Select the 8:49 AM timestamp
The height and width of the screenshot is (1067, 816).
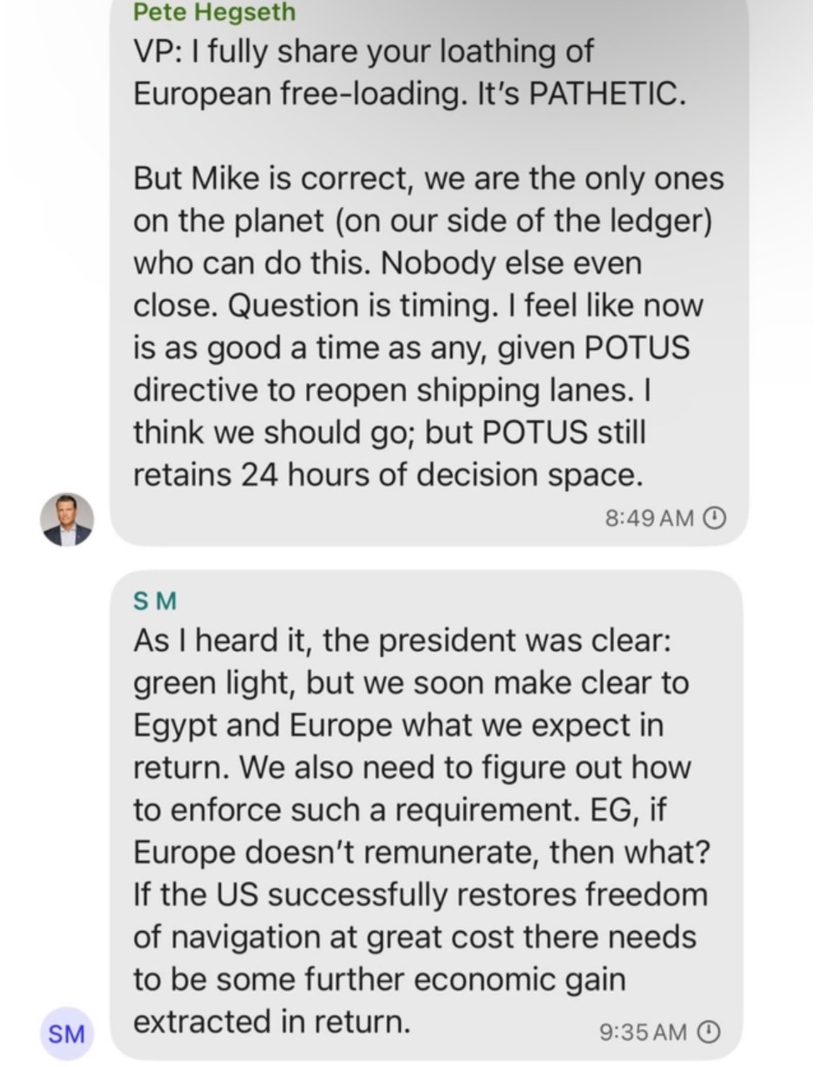point(649,519)
